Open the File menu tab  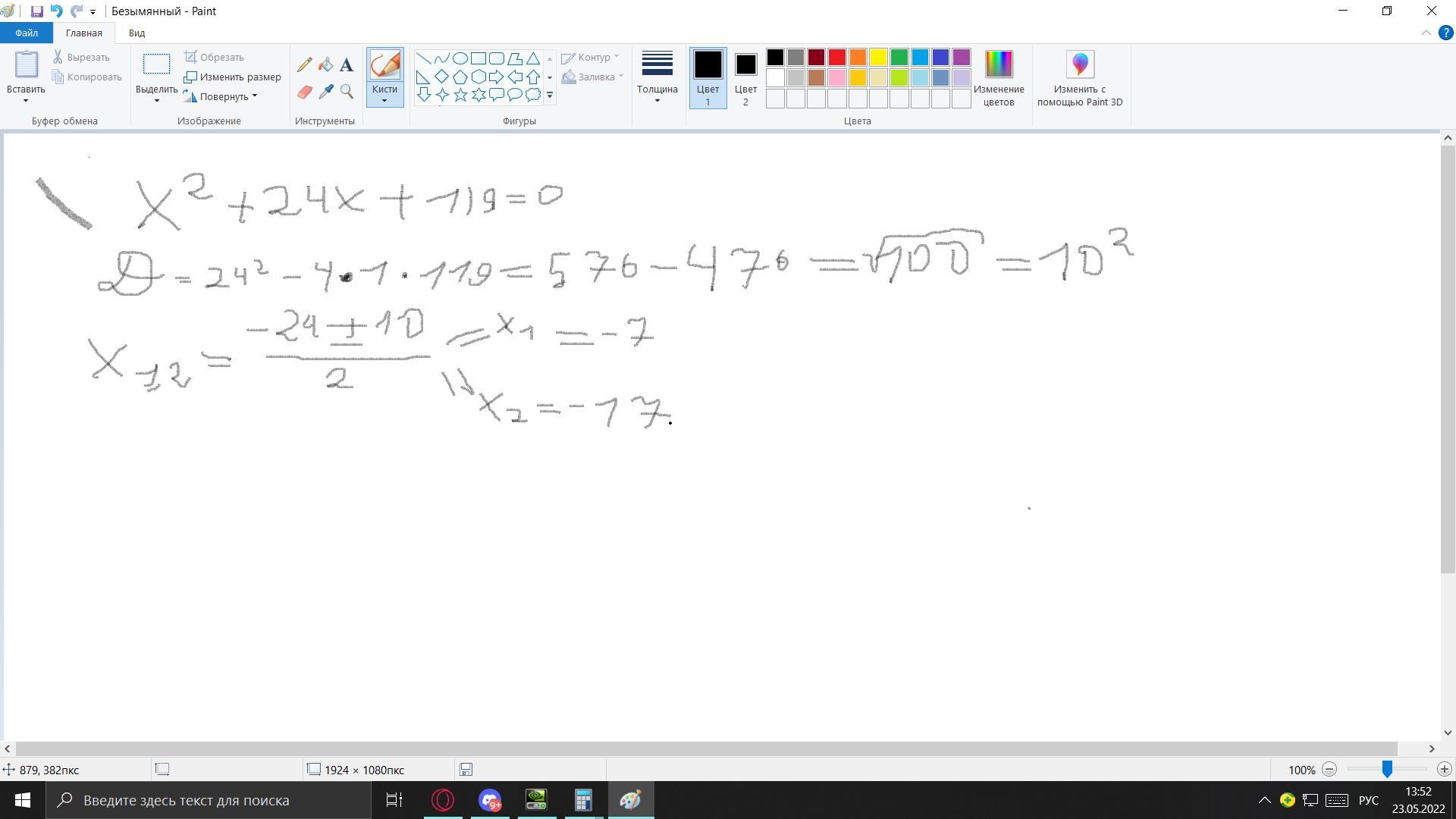pos(26,33)
